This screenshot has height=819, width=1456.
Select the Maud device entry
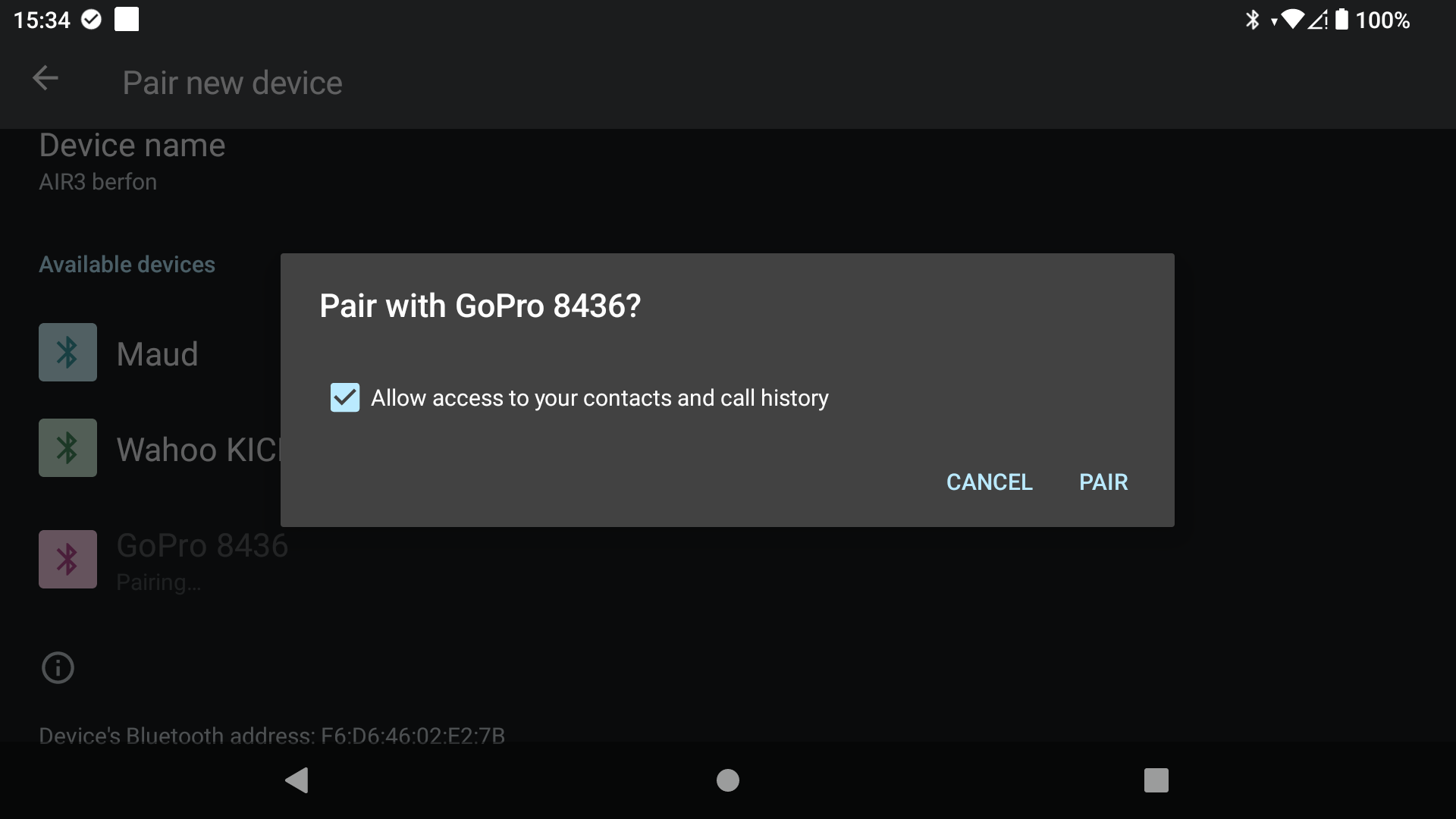coord(157,354)
